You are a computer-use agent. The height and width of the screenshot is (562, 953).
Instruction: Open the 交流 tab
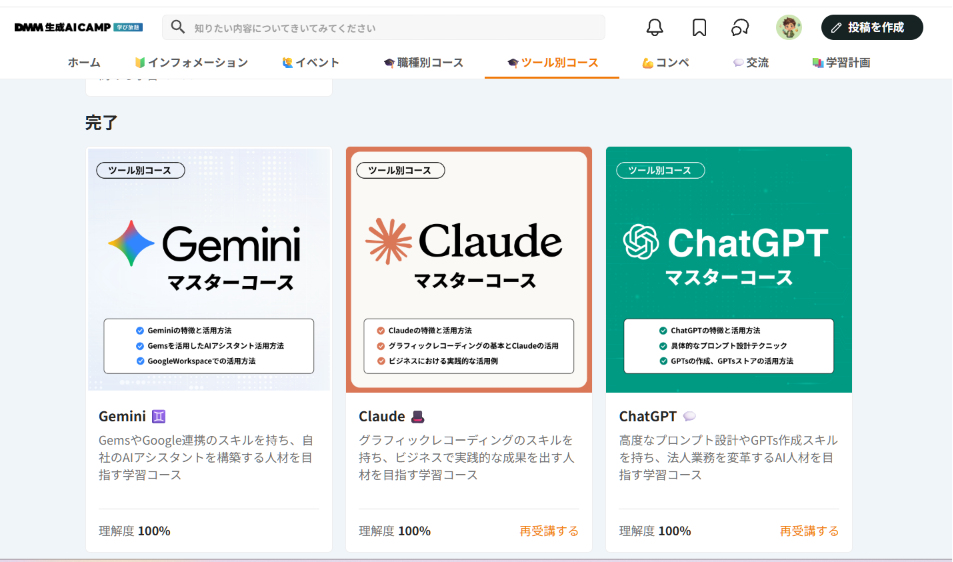[751, 63]
